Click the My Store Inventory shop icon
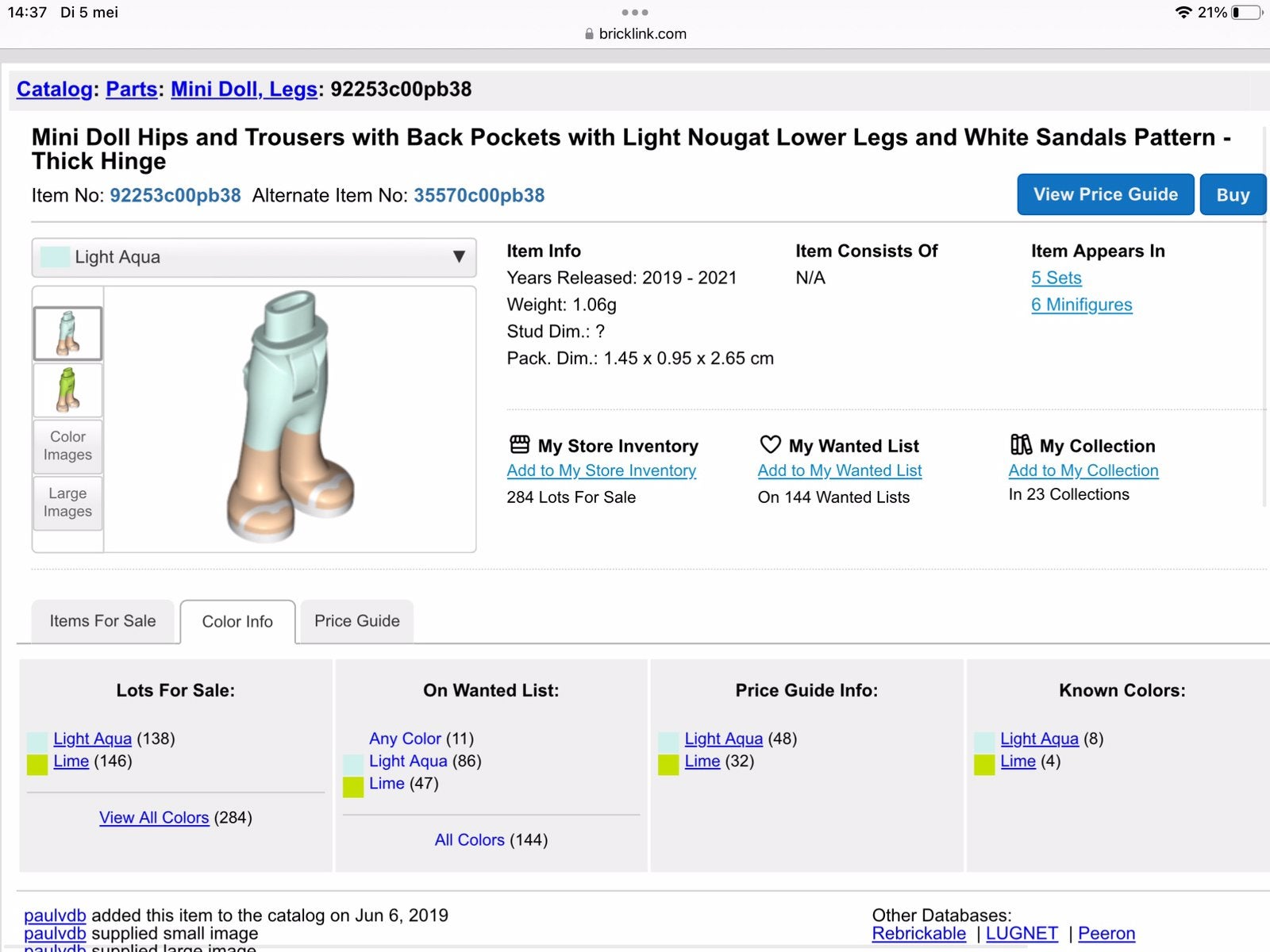The image size is (1270, 952). (x=520, y=444)
